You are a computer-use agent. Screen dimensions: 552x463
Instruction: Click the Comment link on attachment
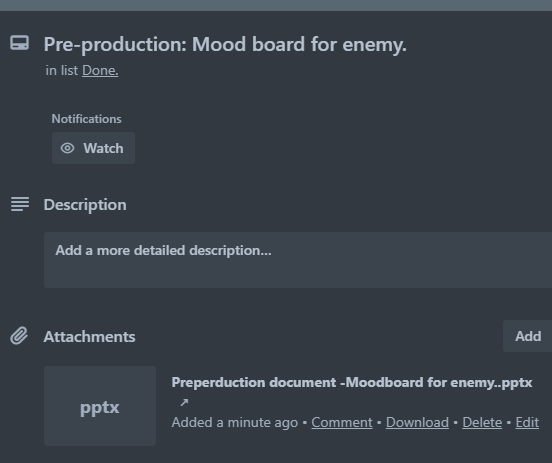tap(342, 422)
